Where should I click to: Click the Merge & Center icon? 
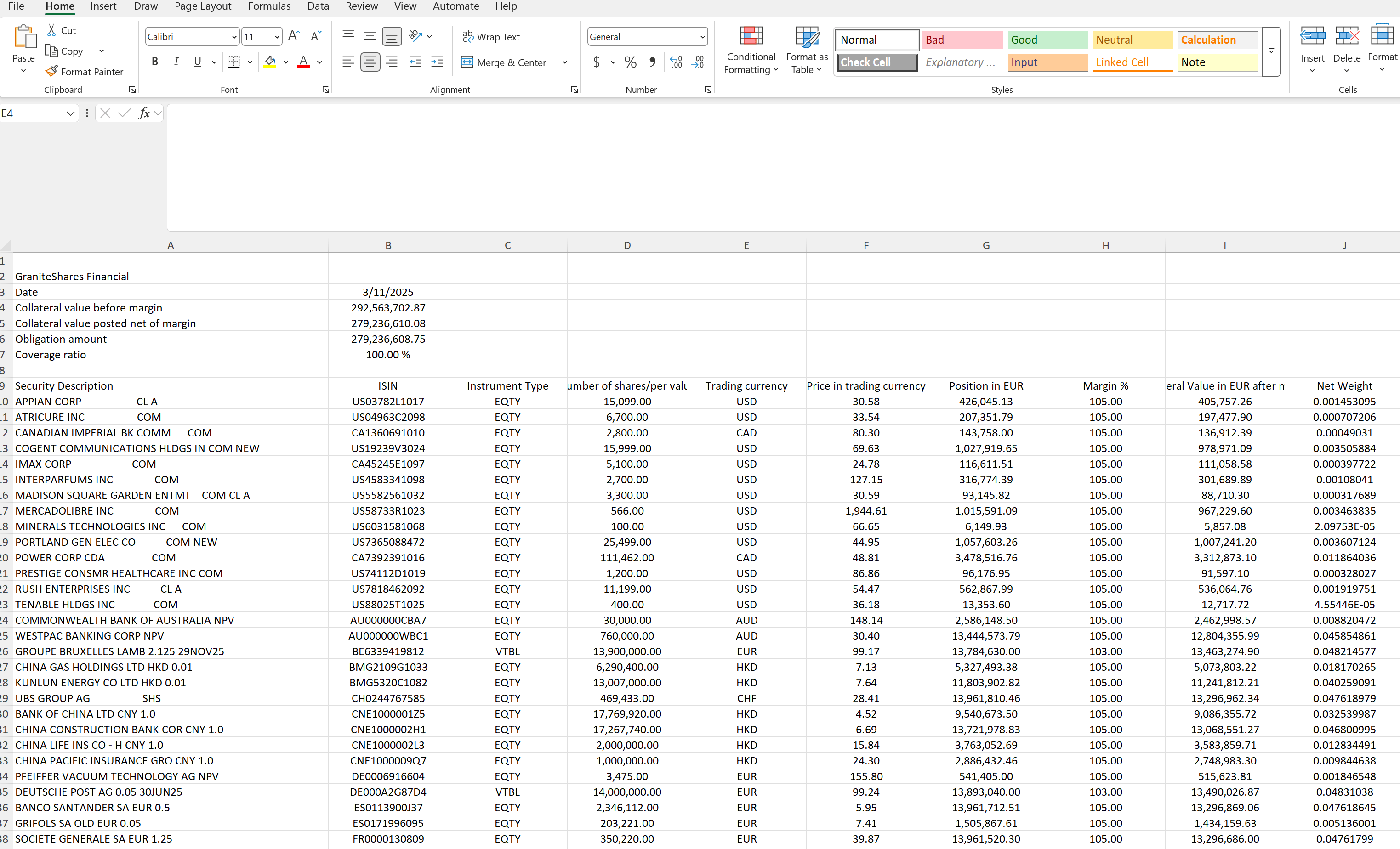click(467, 62)
